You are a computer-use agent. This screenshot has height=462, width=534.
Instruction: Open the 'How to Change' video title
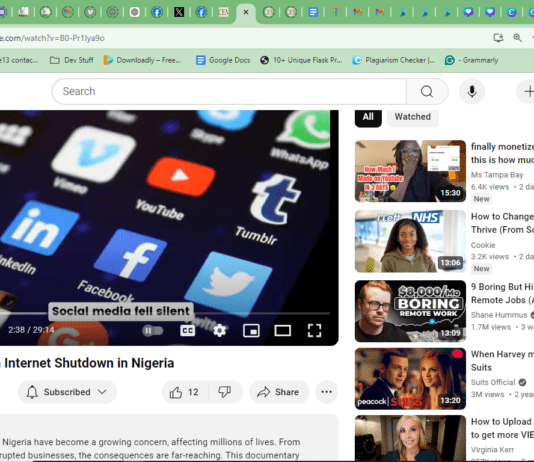[502, 223]
